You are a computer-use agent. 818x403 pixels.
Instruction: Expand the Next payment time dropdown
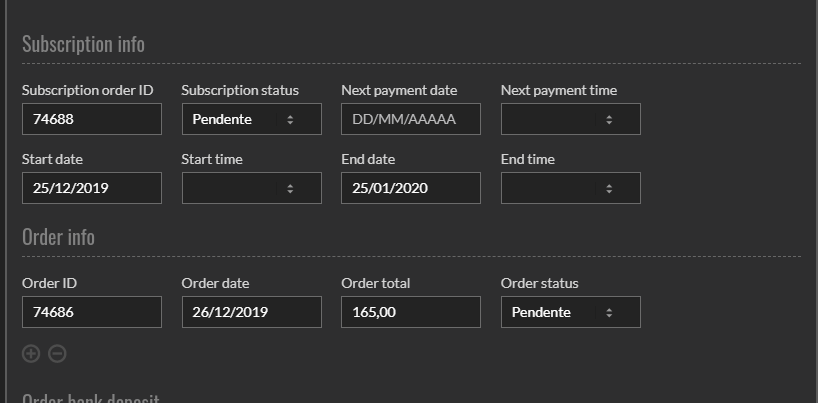[x=570, y=119]
